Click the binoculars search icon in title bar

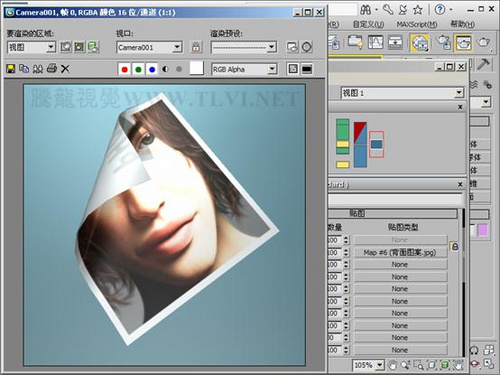[365, 10]
